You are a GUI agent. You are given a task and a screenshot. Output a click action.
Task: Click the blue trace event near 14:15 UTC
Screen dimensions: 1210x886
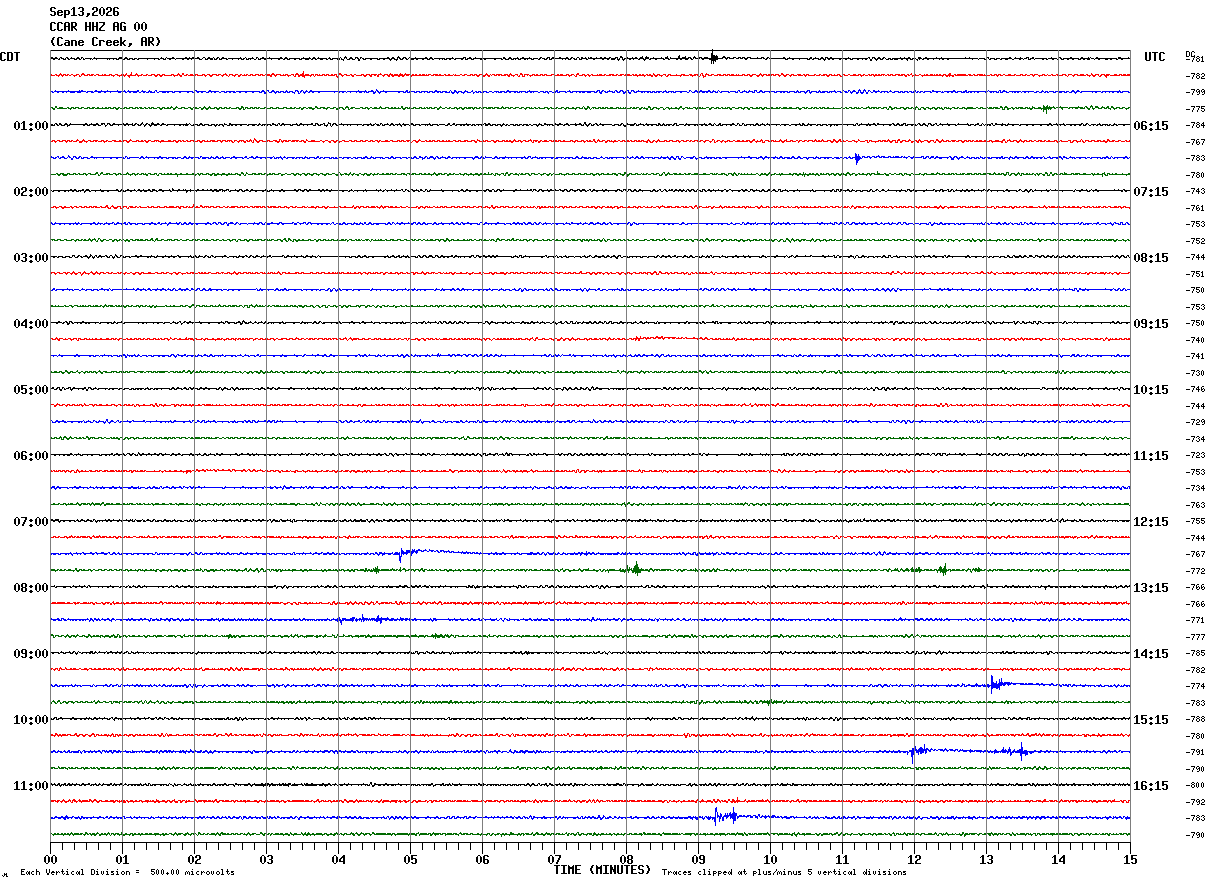click(996, 684)
